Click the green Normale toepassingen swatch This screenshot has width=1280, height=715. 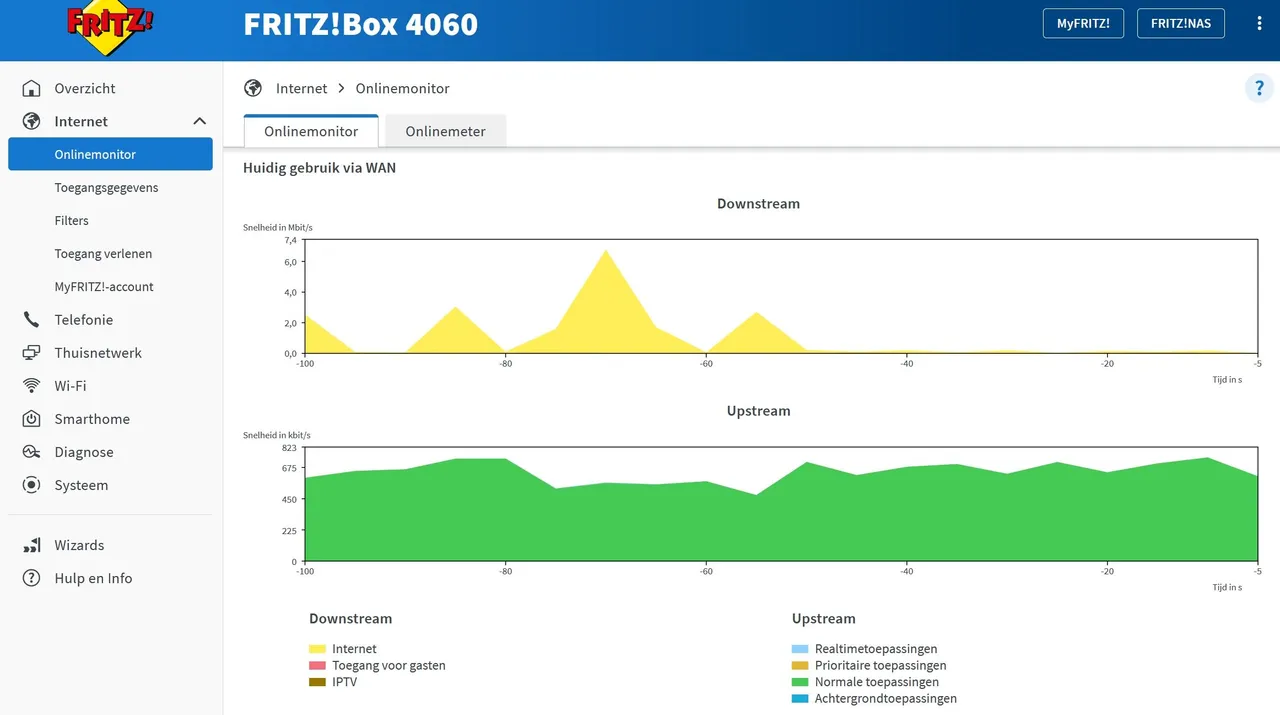tap(800, 682)
